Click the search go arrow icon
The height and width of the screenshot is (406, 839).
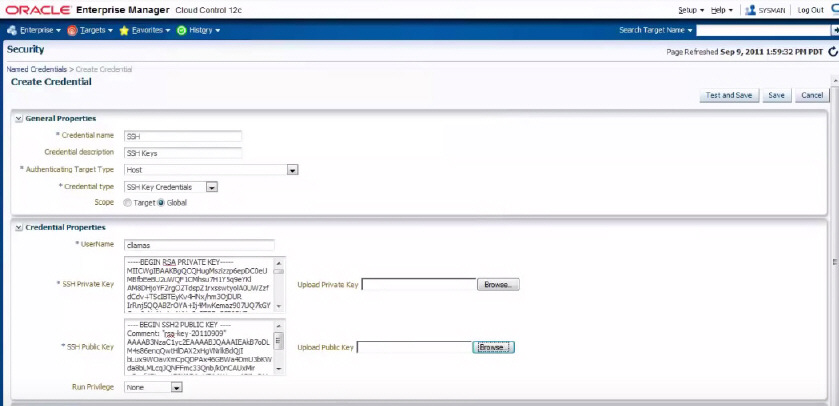click(835, 30)
